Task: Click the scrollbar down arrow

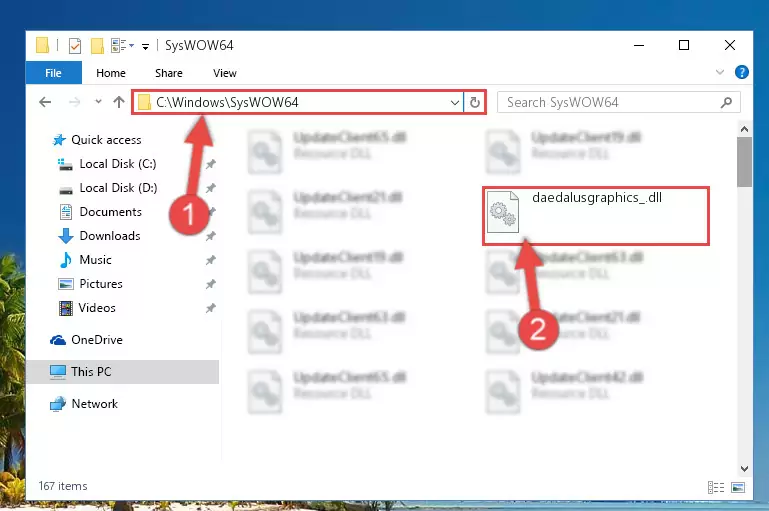Action: point(744,469)
